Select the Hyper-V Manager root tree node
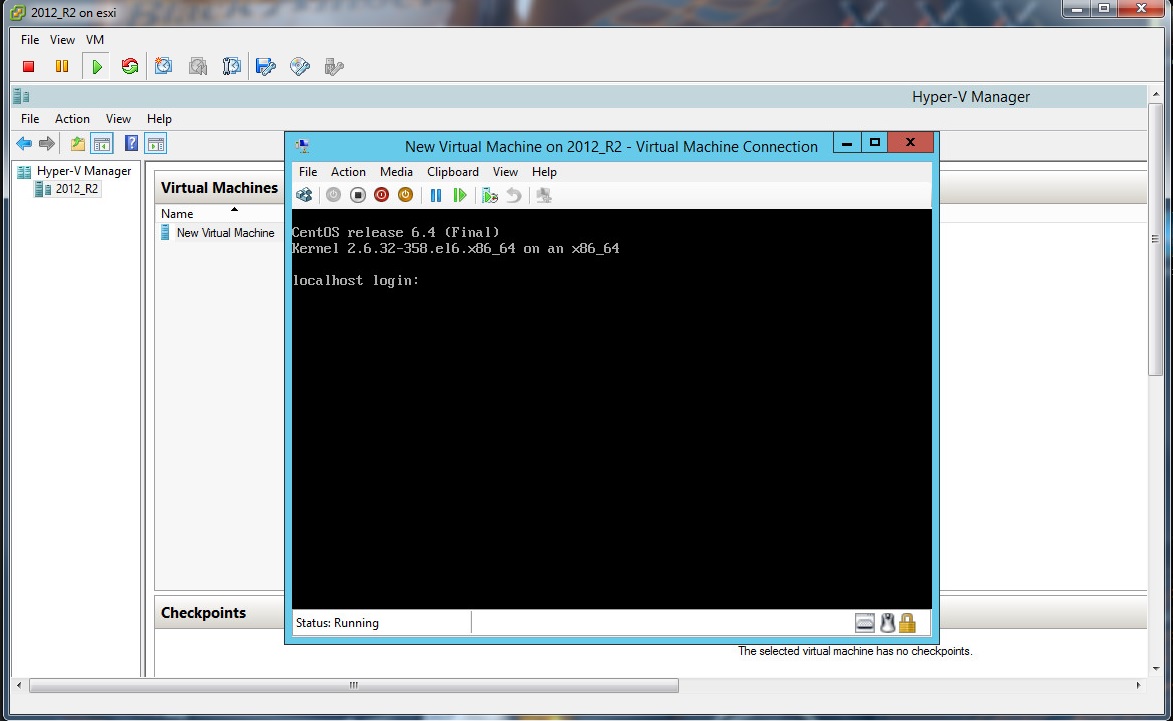This screenshot has height=721, width=1173. (x=75, y=171)
